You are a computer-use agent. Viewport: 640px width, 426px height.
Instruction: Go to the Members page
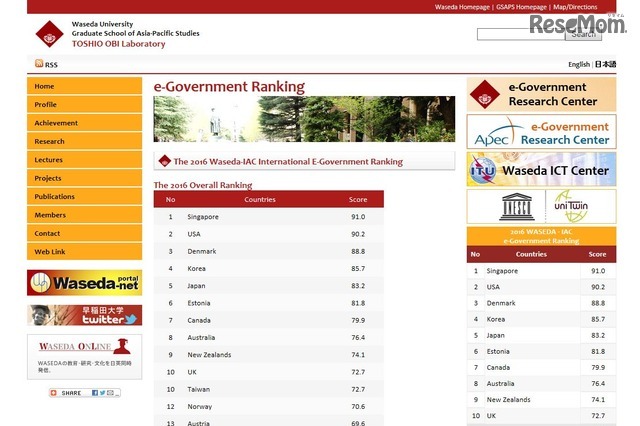click(x=84, y=215)
